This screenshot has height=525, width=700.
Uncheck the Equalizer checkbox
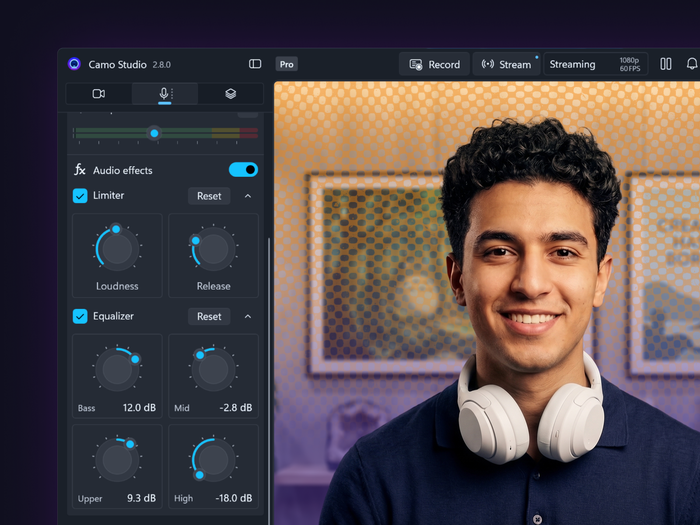[80, 316]
